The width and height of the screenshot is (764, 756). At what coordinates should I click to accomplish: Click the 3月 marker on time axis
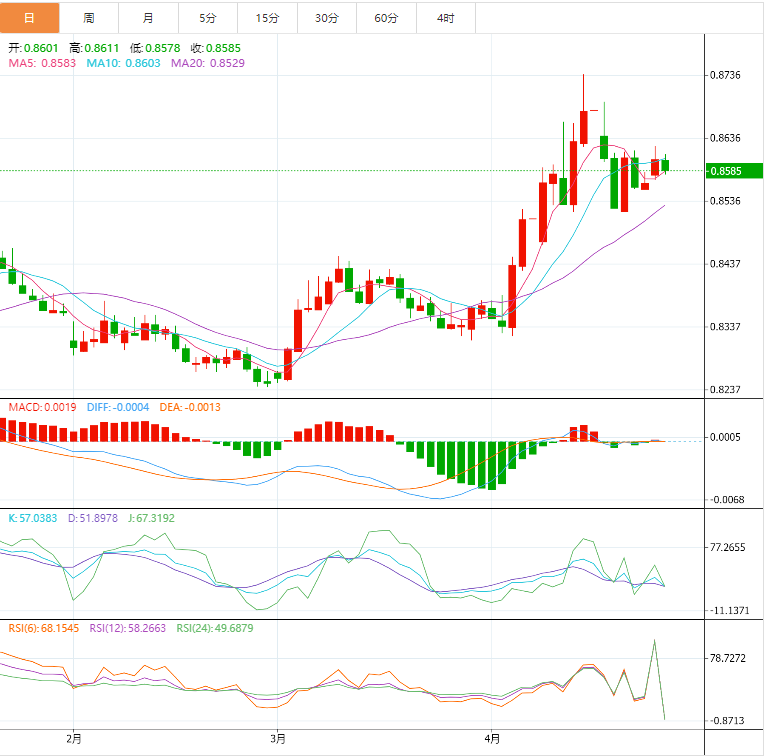click(x=278, y=739)
